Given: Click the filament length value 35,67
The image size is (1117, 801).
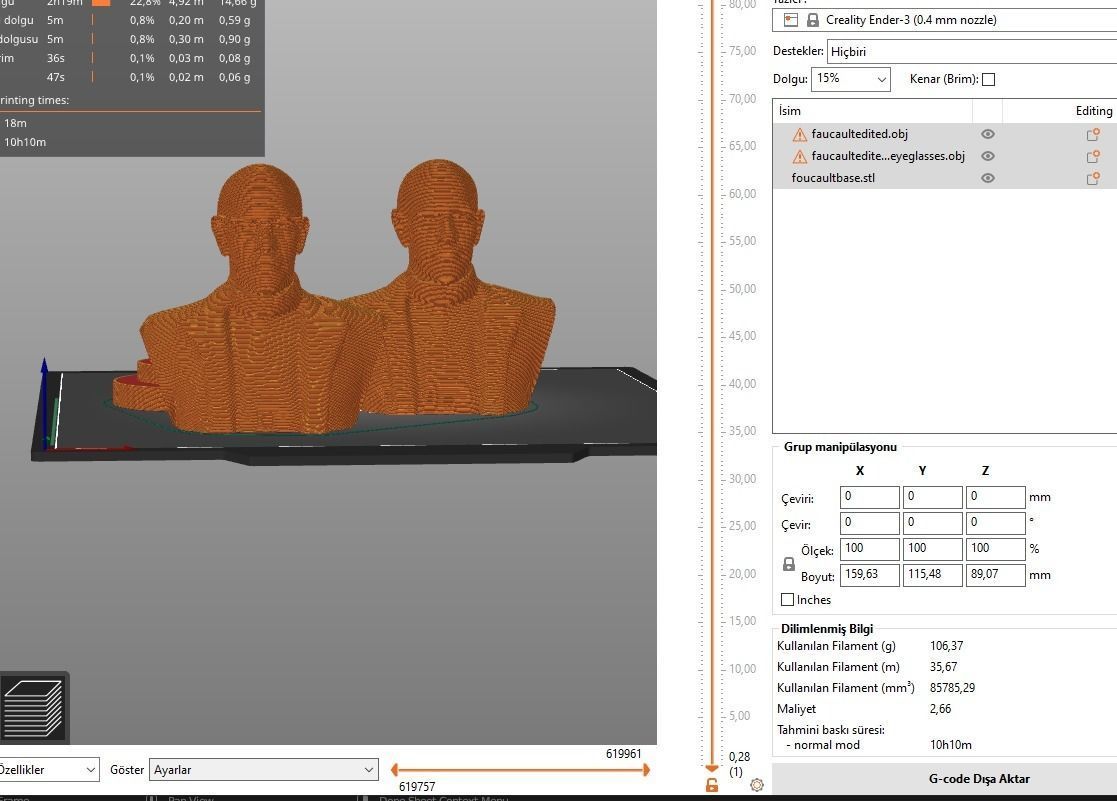Looking at the screenshot, I should tap(943, 667).
